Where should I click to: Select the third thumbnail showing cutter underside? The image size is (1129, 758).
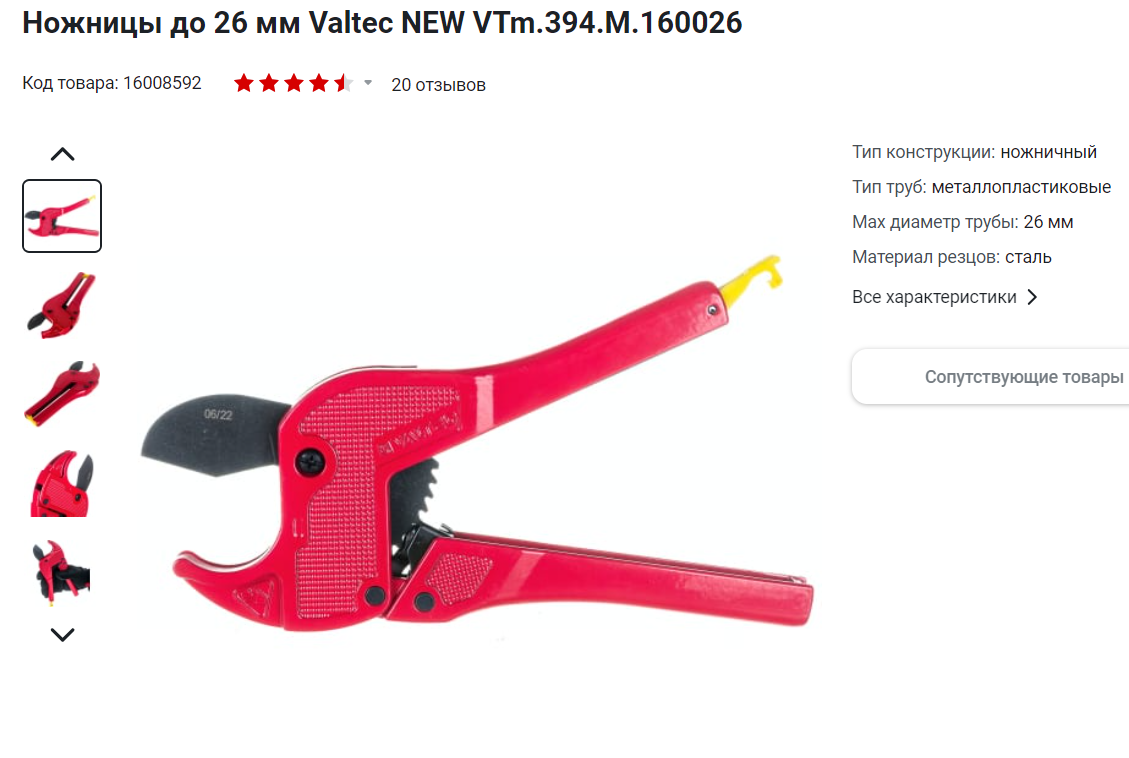[x=62, y=394]
